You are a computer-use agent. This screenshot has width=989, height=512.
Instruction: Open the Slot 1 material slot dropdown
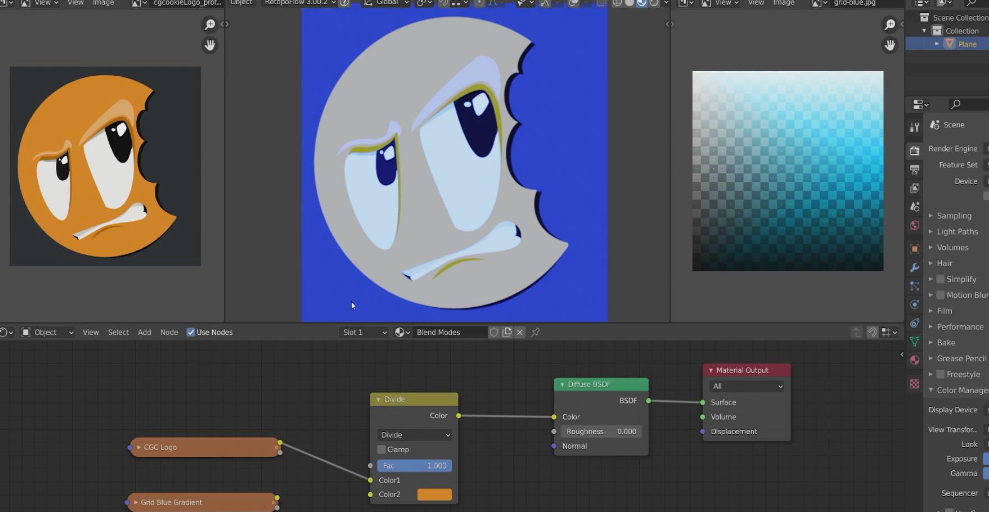pos(364,332)
